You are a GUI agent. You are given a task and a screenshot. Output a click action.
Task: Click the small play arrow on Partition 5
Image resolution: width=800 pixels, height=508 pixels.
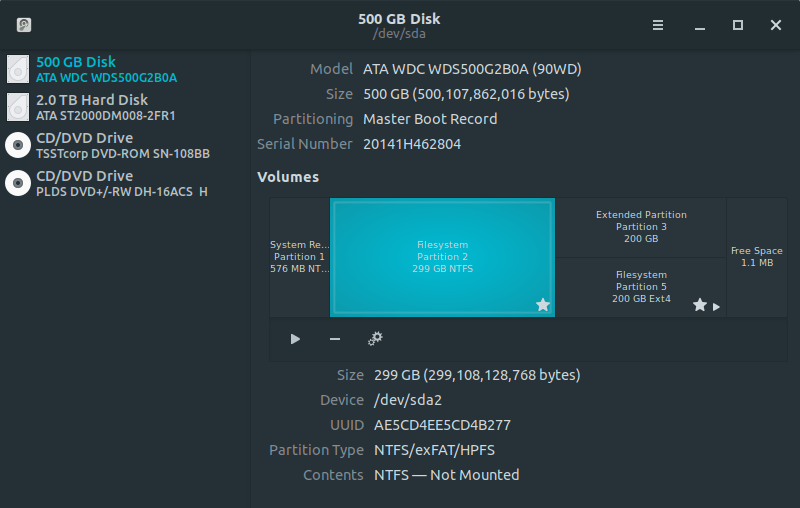716,306
